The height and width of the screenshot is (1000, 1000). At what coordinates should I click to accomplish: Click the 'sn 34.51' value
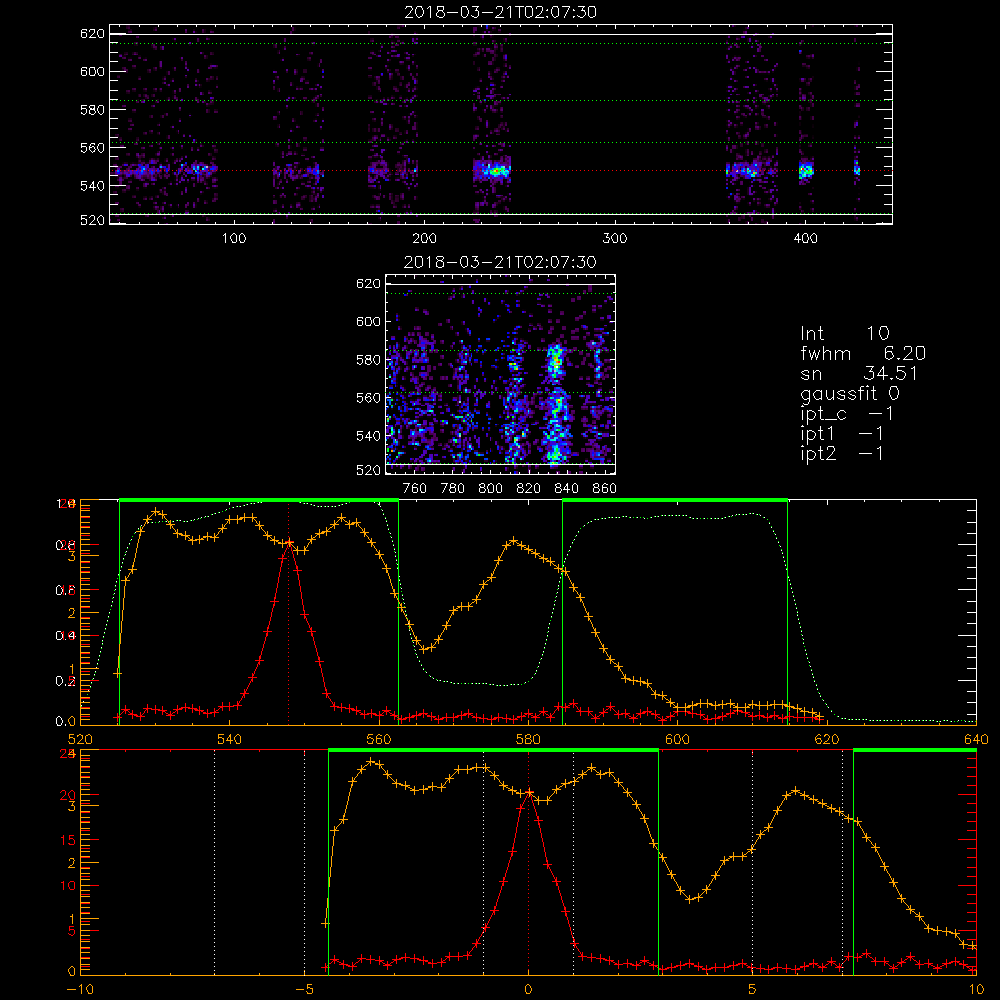(858, 373)
